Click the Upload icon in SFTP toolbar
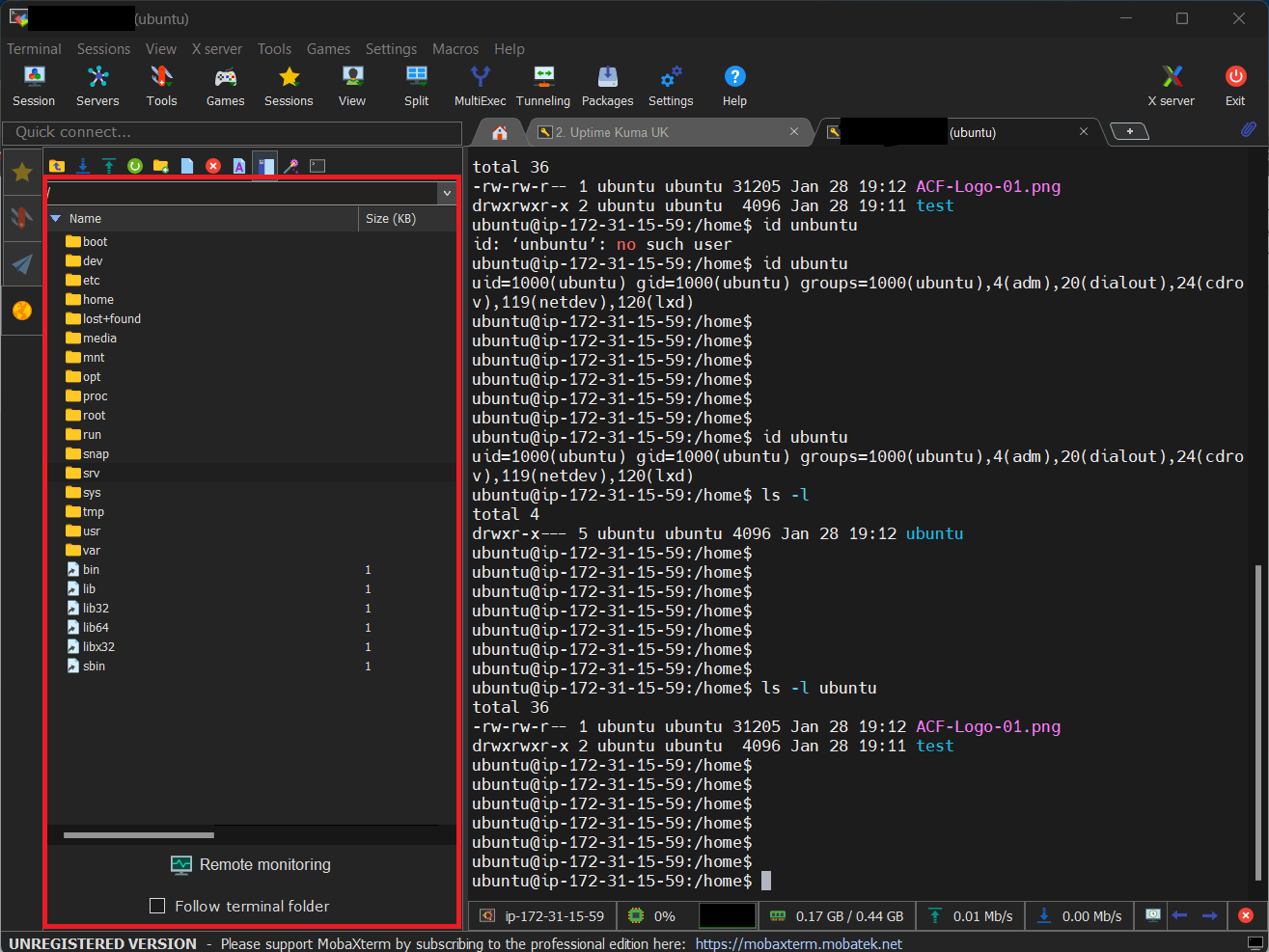Viewport: 1269px width, 952px height. [109, 165]
